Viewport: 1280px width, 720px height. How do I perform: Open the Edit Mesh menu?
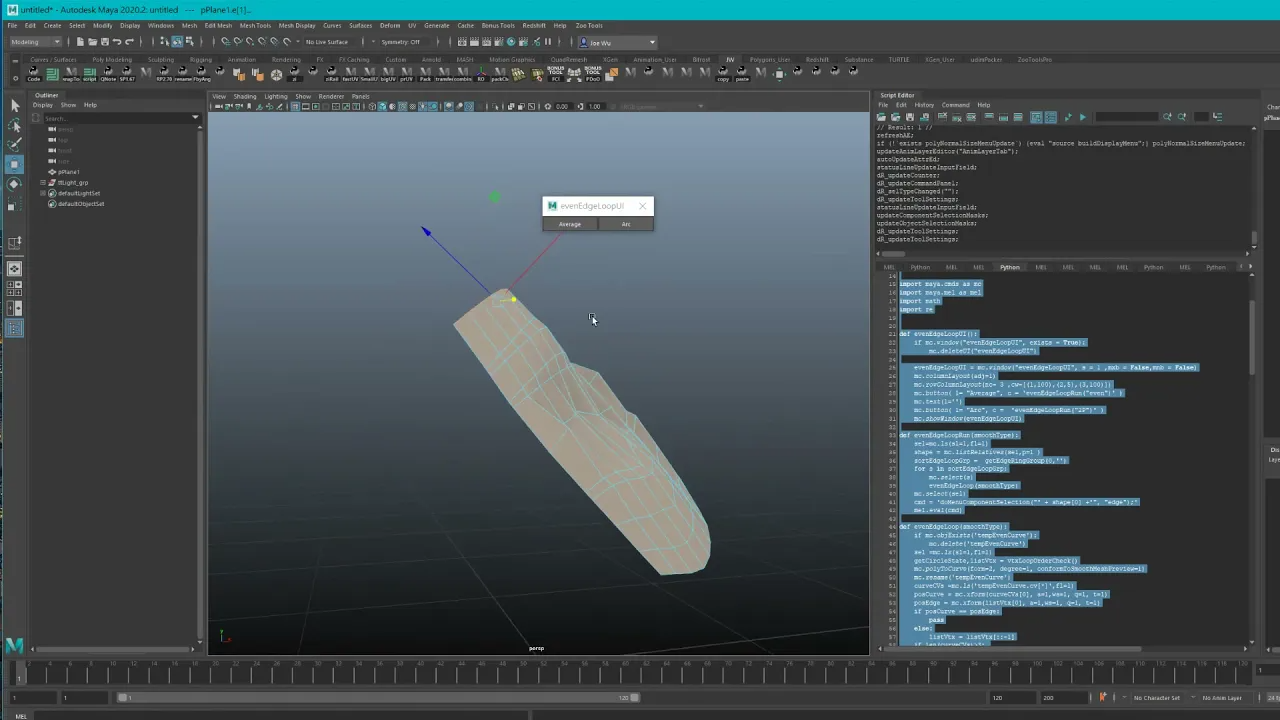coord(218,25)
